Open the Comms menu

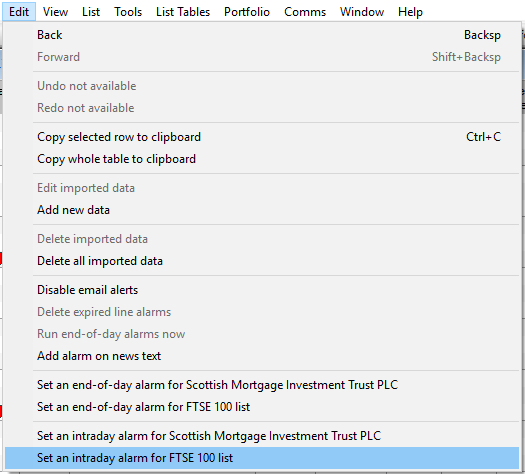(305, 12)
